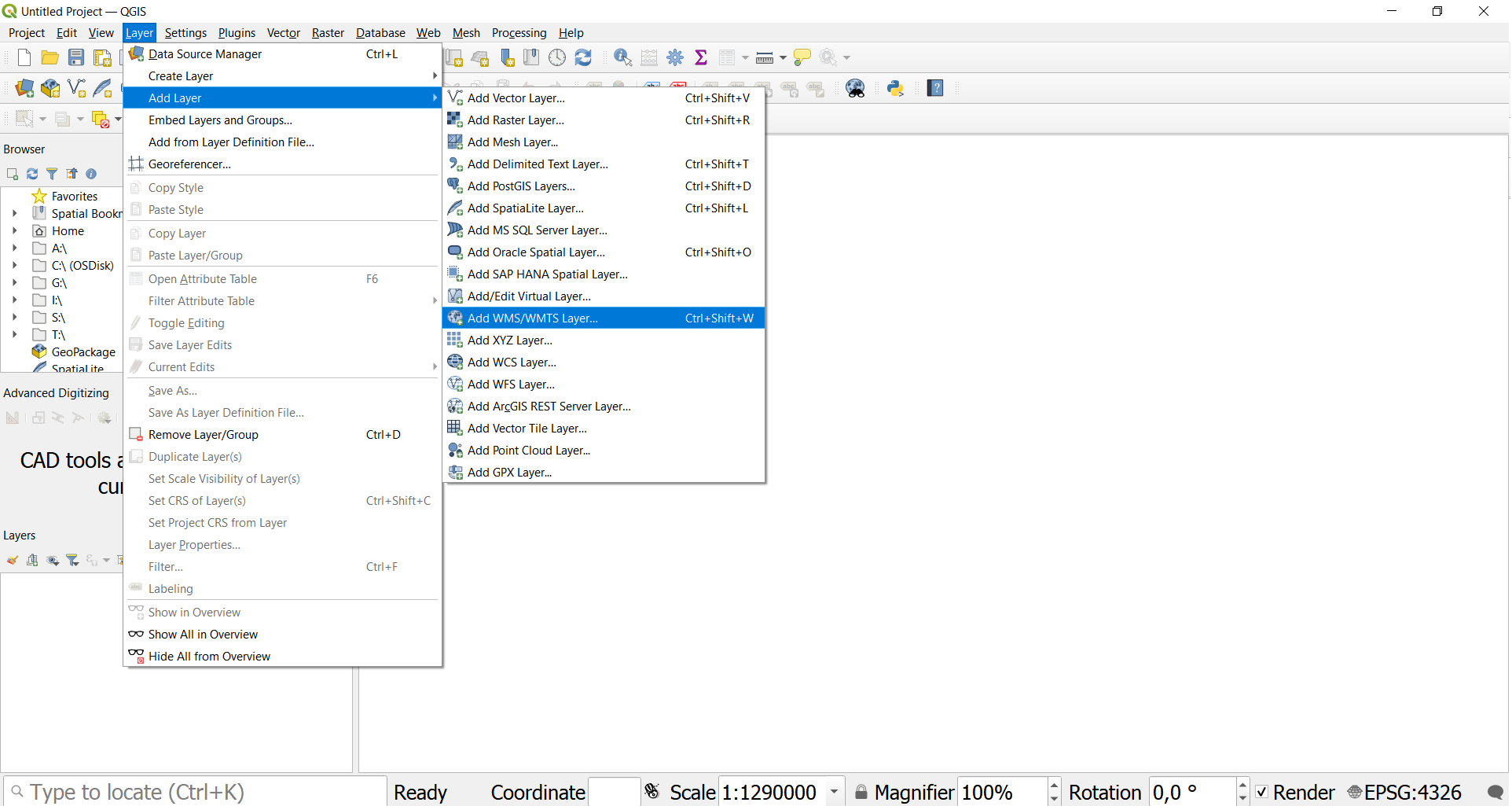Click Show All in Overview
This screenshot has width=1512, height=806.
pos(283,634)
